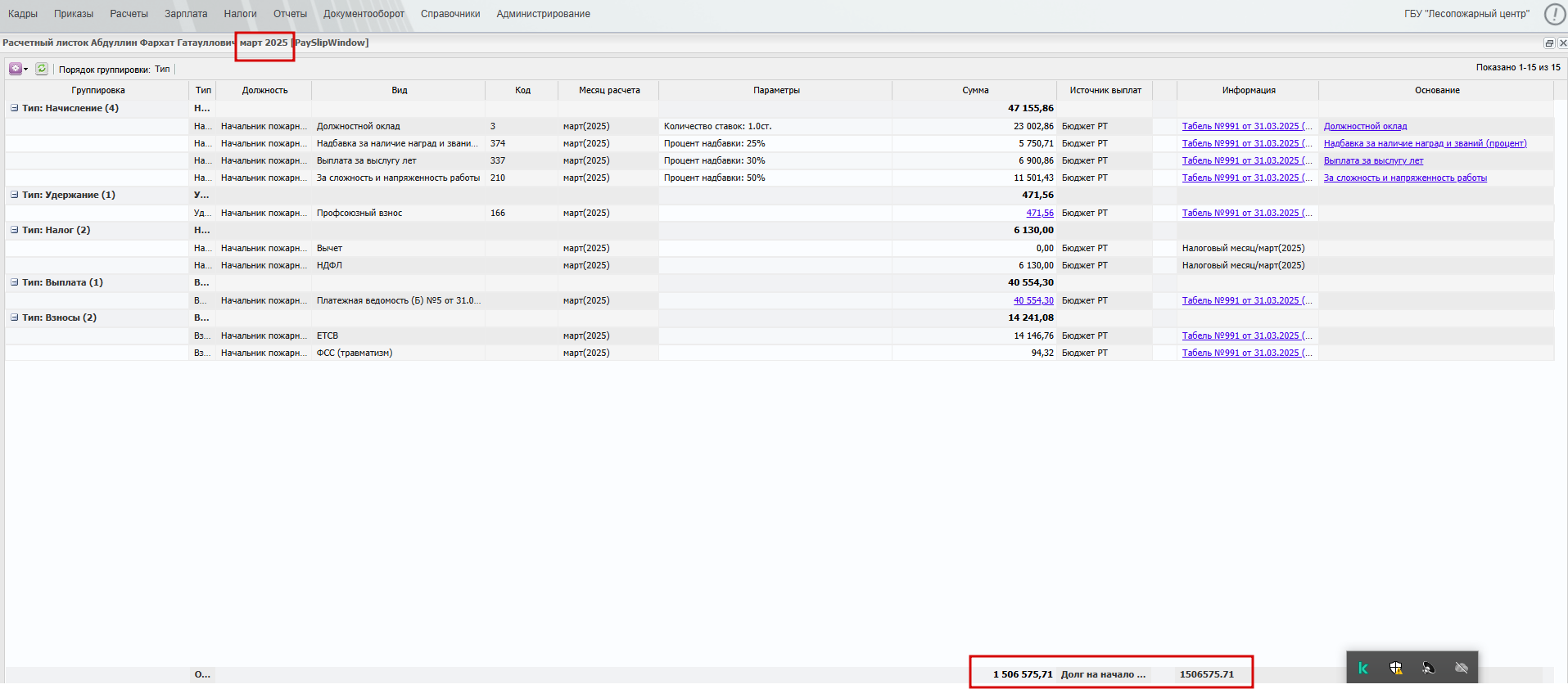Collapse the 'Тип: Взносы (2)' group
Viewport: 1568px width, 689px height.
click(14, 317)
